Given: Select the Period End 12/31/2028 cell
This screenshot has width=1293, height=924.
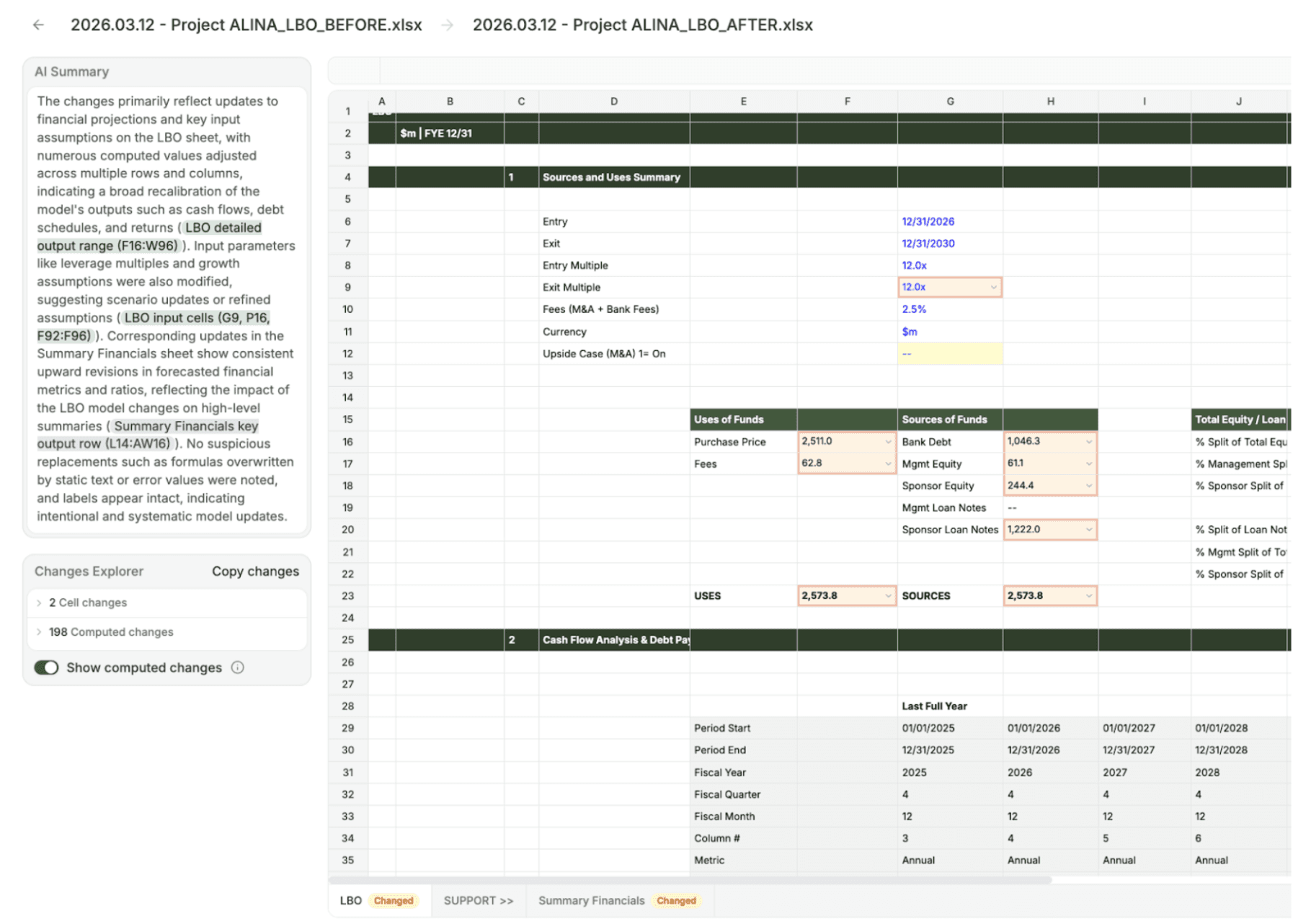Looking at the screenshot, I should (x=1240, y=750).
